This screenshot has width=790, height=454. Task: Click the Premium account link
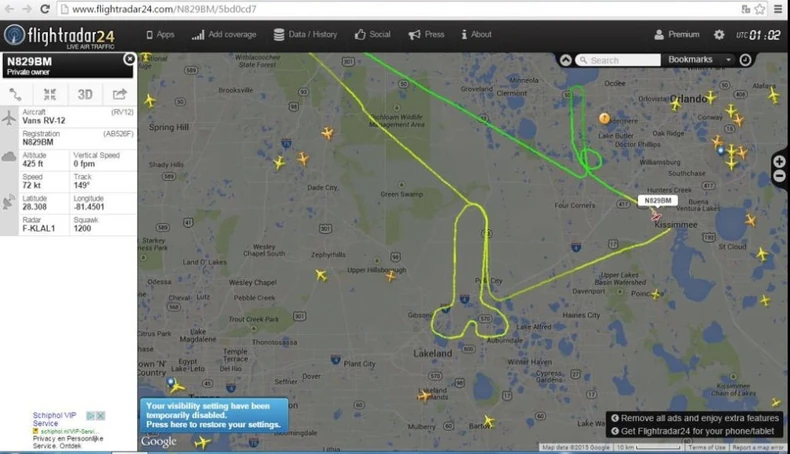coord(677,34)
